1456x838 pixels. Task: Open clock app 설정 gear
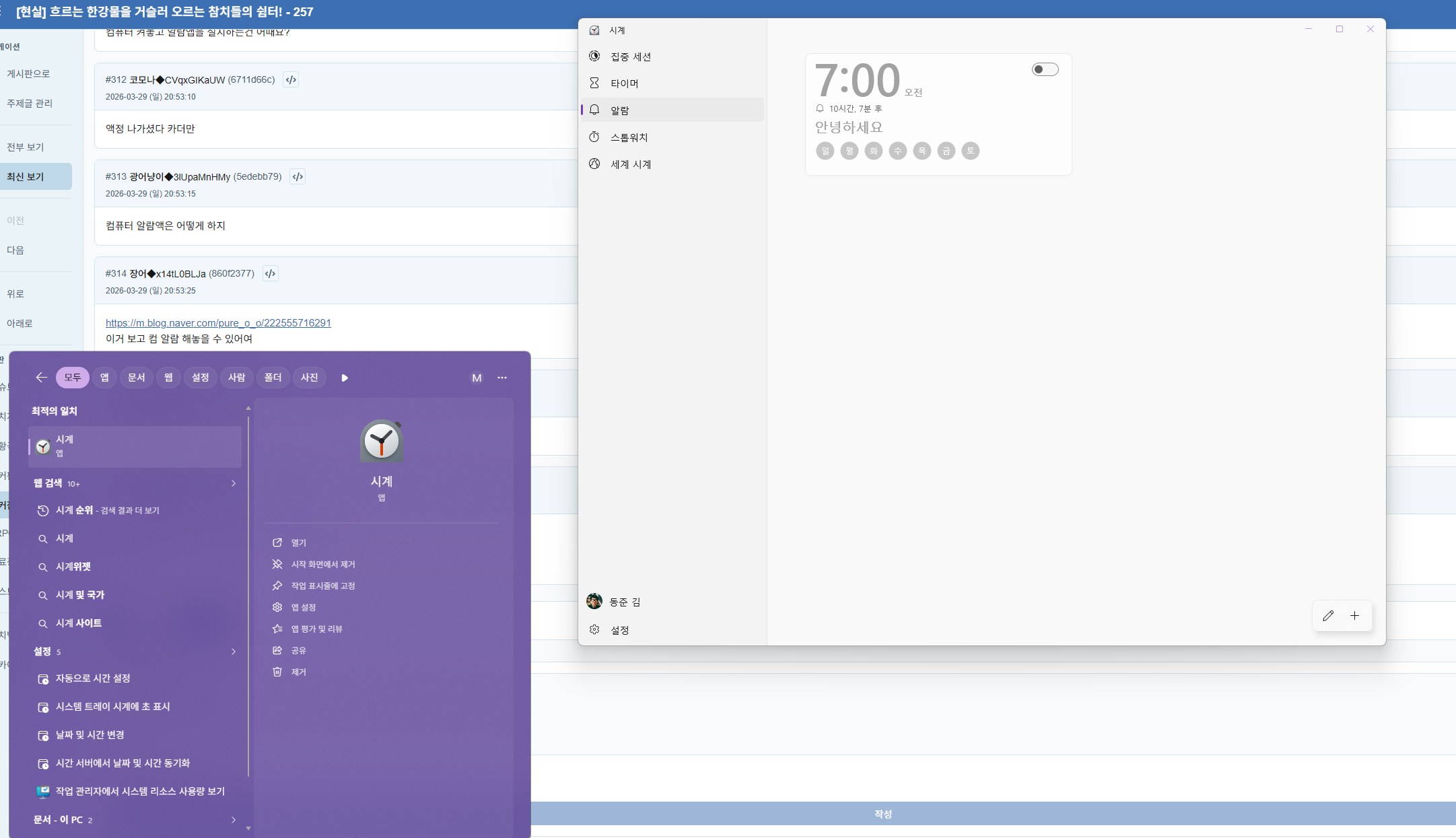(x=619, y=630)
